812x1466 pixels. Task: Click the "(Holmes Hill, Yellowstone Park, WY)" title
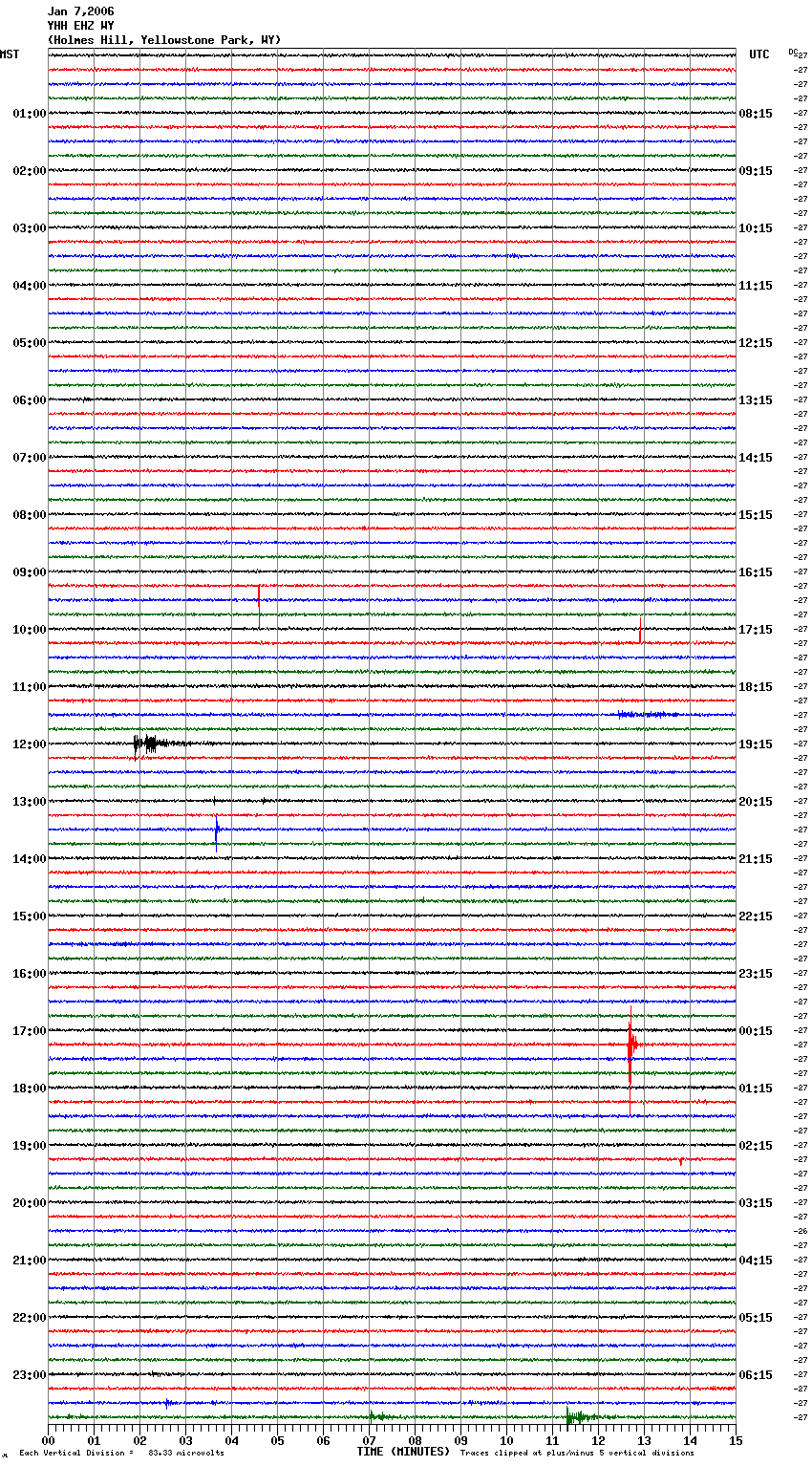tap(164, 40)
